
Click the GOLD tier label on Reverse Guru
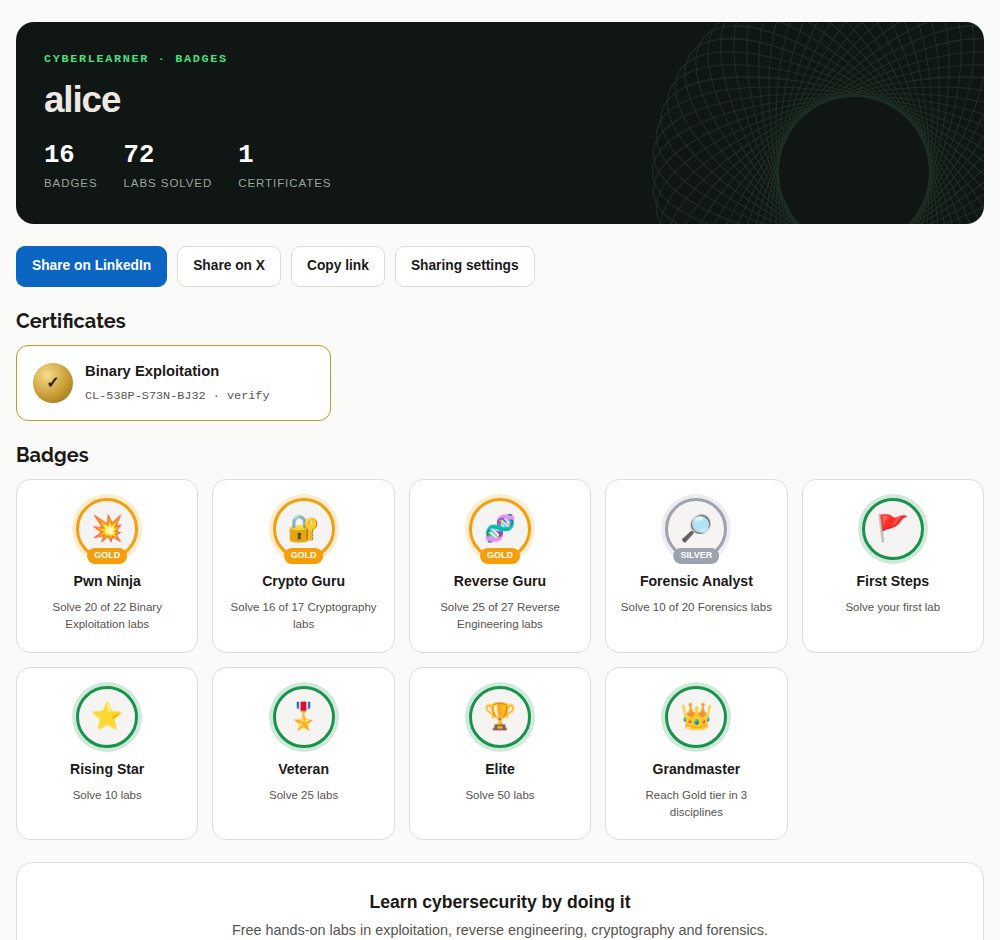[x=500, y=555]
